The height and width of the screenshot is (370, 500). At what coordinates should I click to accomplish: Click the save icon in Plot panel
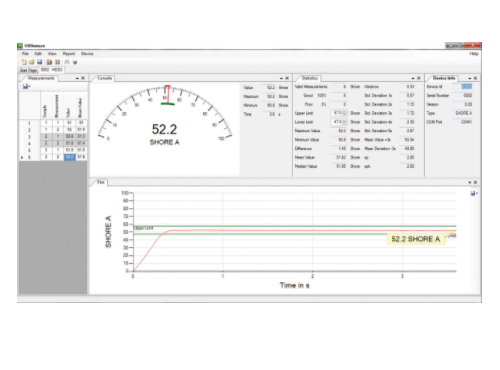click(x=474, y=193)
